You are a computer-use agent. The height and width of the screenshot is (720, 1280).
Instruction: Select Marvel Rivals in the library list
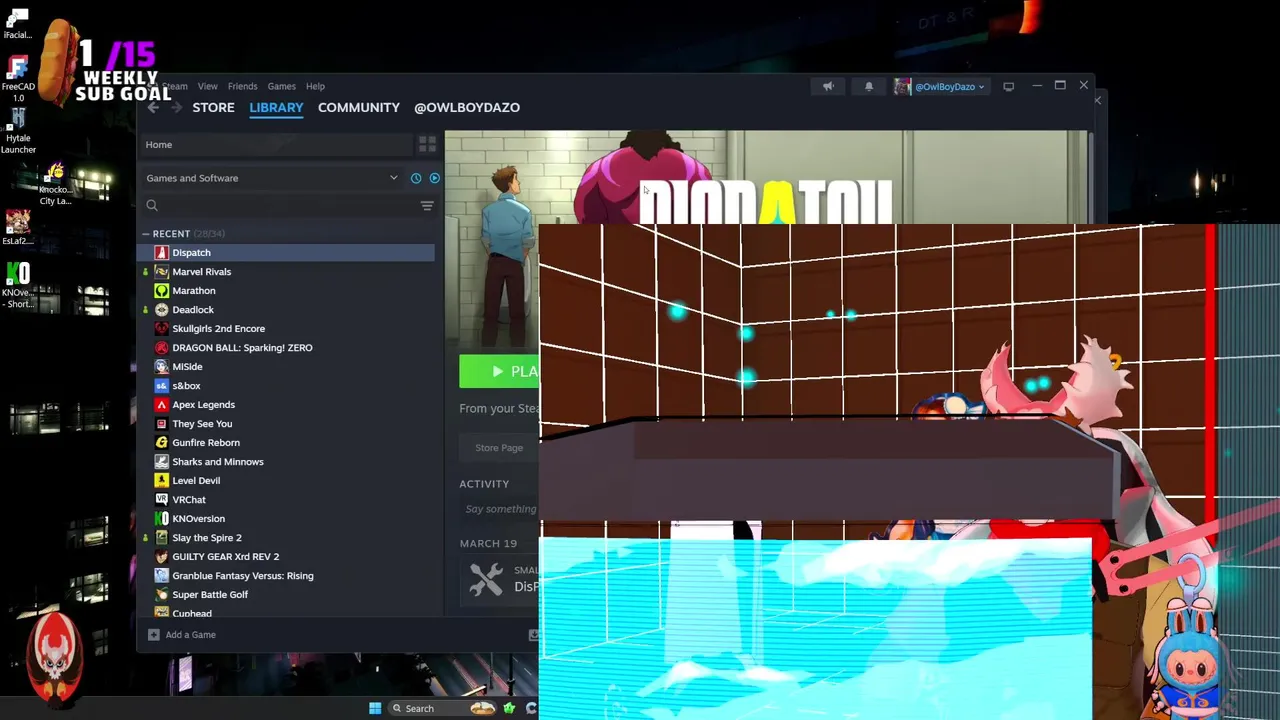click(286, 272)
